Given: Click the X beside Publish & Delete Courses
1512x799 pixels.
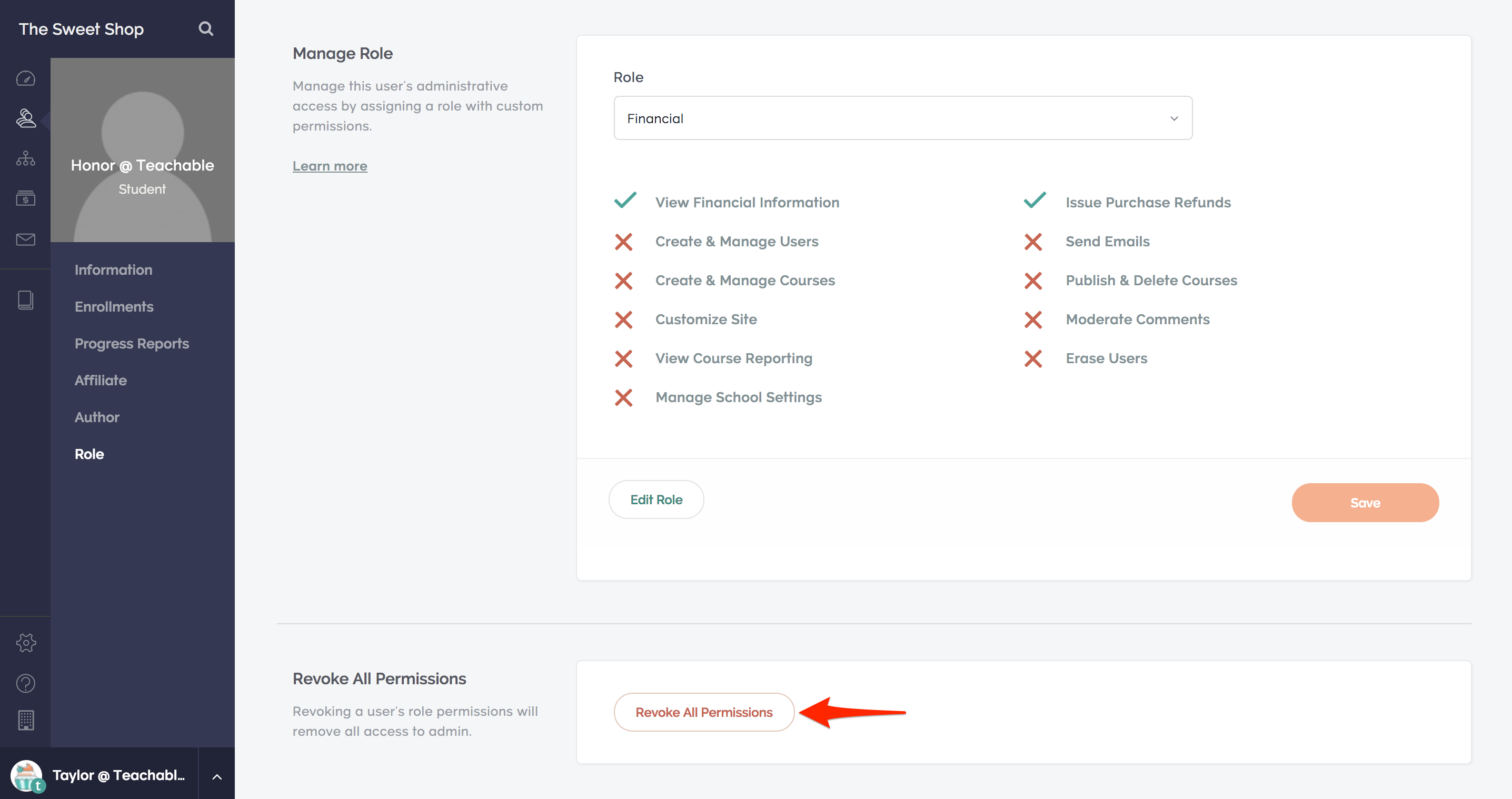Looking at the screenshot, I should point(1033,281).
